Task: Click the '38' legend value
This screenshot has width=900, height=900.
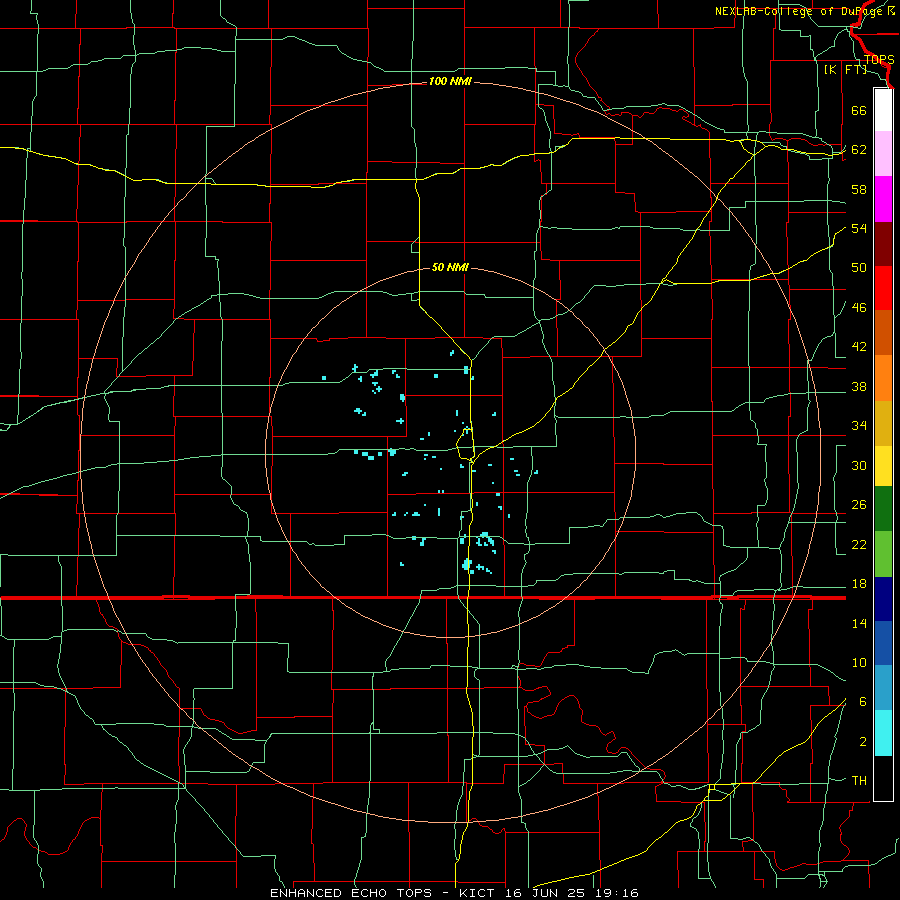Action: (x=859, y=387)
